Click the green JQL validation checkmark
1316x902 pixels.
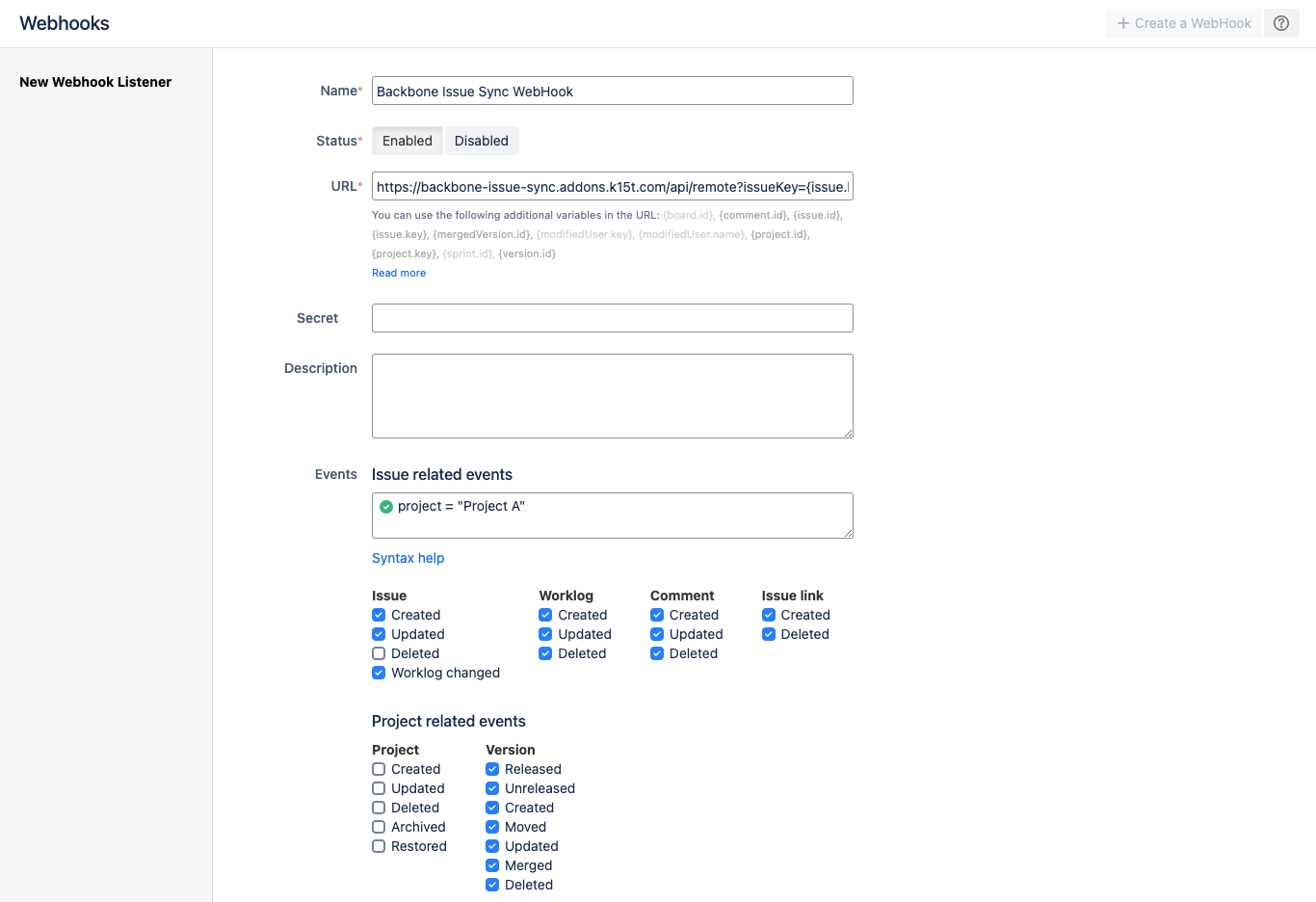[x=385, y=504]
